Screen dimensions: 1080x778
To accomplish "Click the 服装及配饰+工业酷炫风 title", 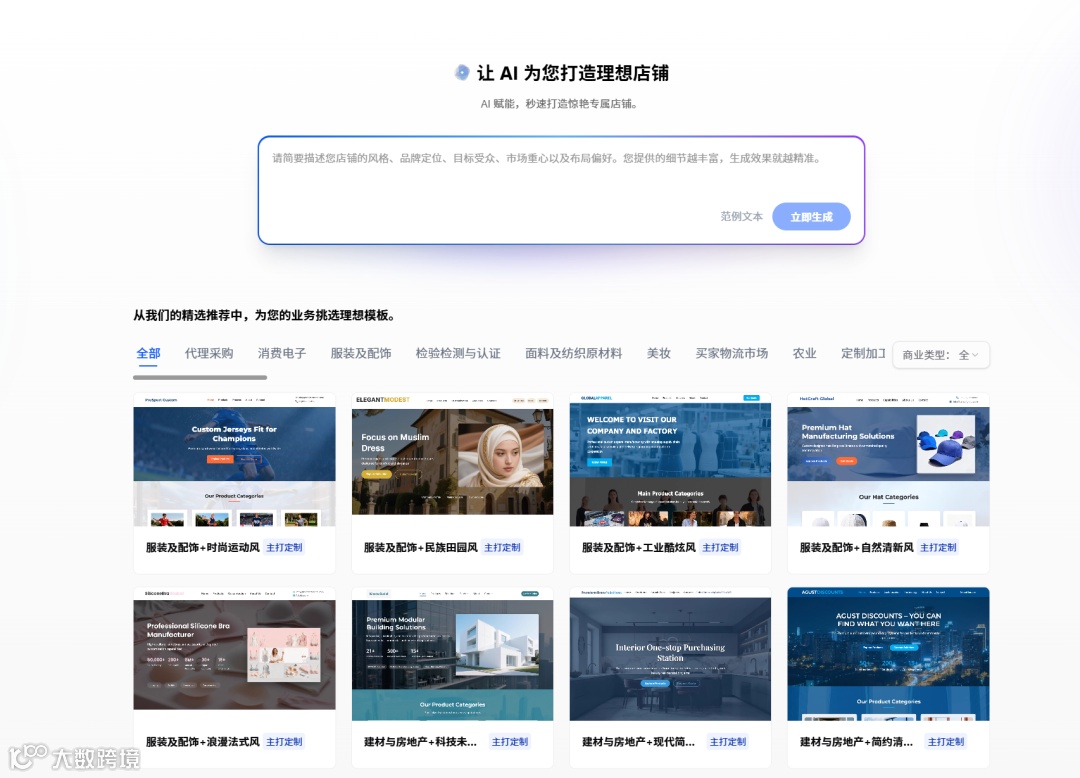I will (x=638, y=547).
